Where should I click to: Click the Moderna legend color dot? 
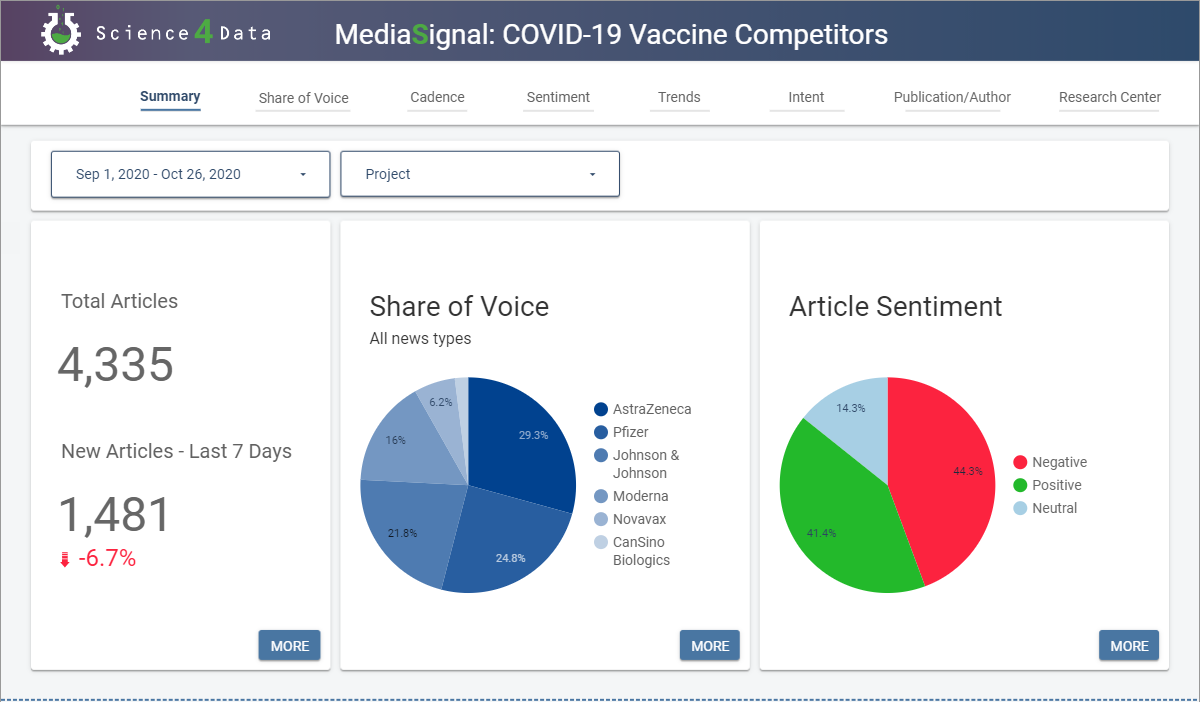601,496
